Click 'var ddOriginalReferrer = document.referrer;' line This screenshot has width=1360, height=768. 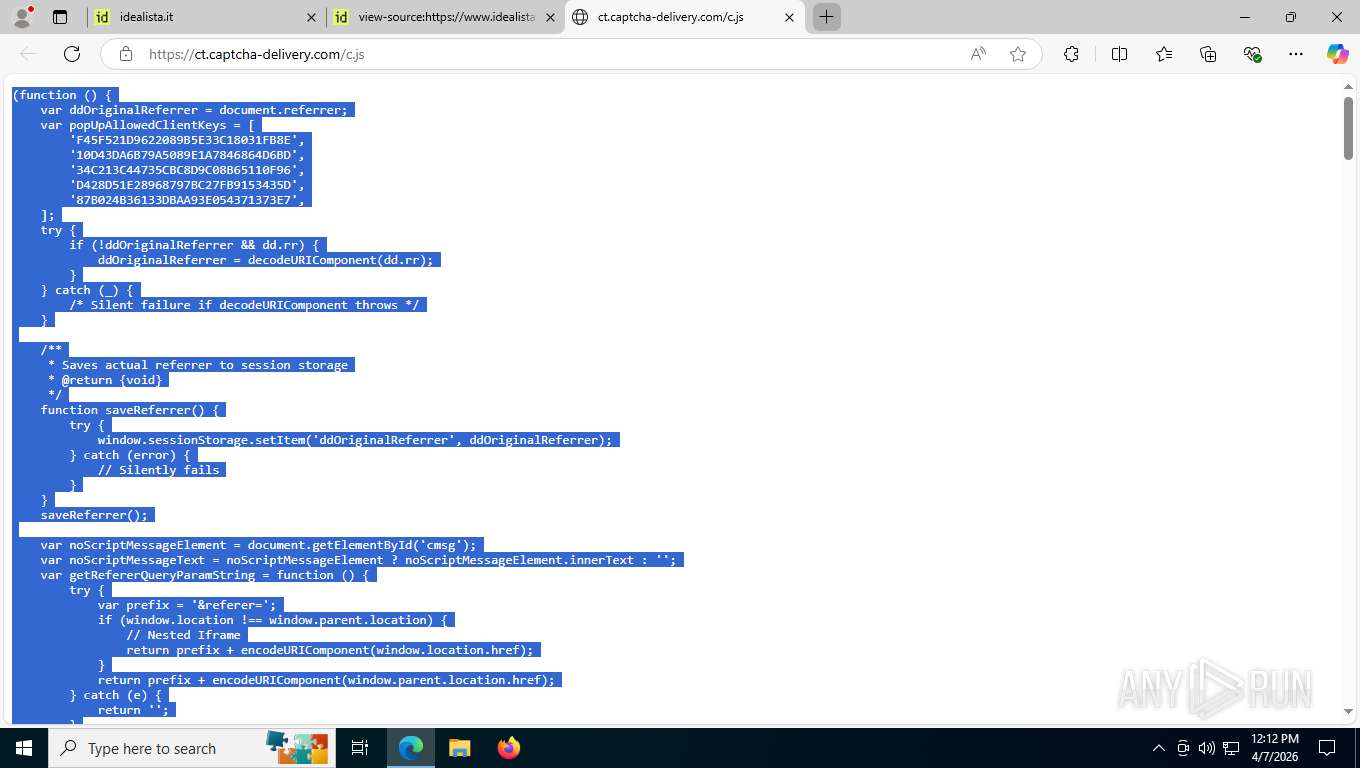pyautogui.click(x=194, y=110)
